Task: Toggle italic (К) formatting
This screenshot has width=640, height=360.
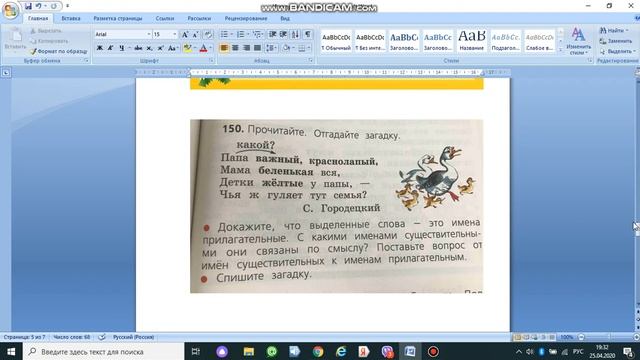Action: coord(110,48)
